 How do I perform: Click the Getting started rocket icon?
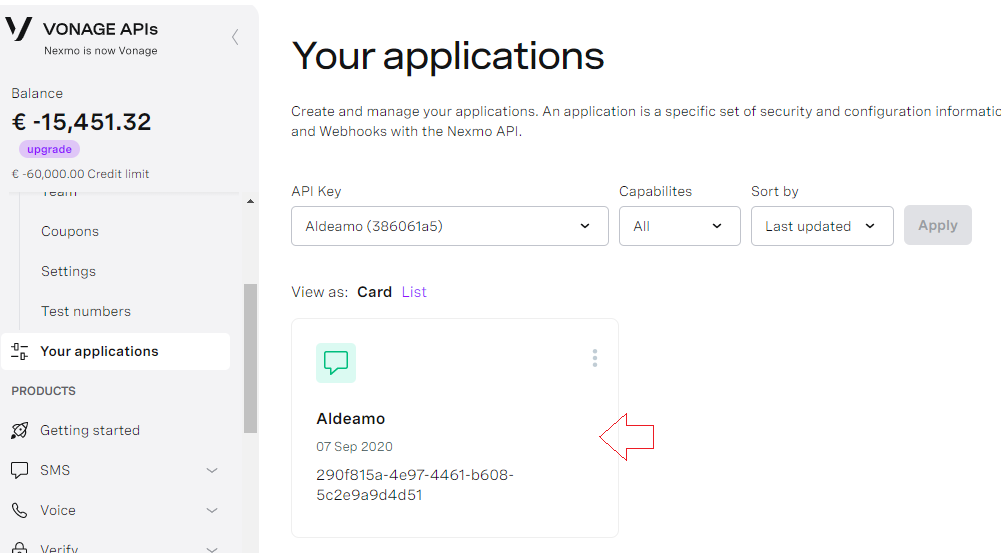(20, 430)
